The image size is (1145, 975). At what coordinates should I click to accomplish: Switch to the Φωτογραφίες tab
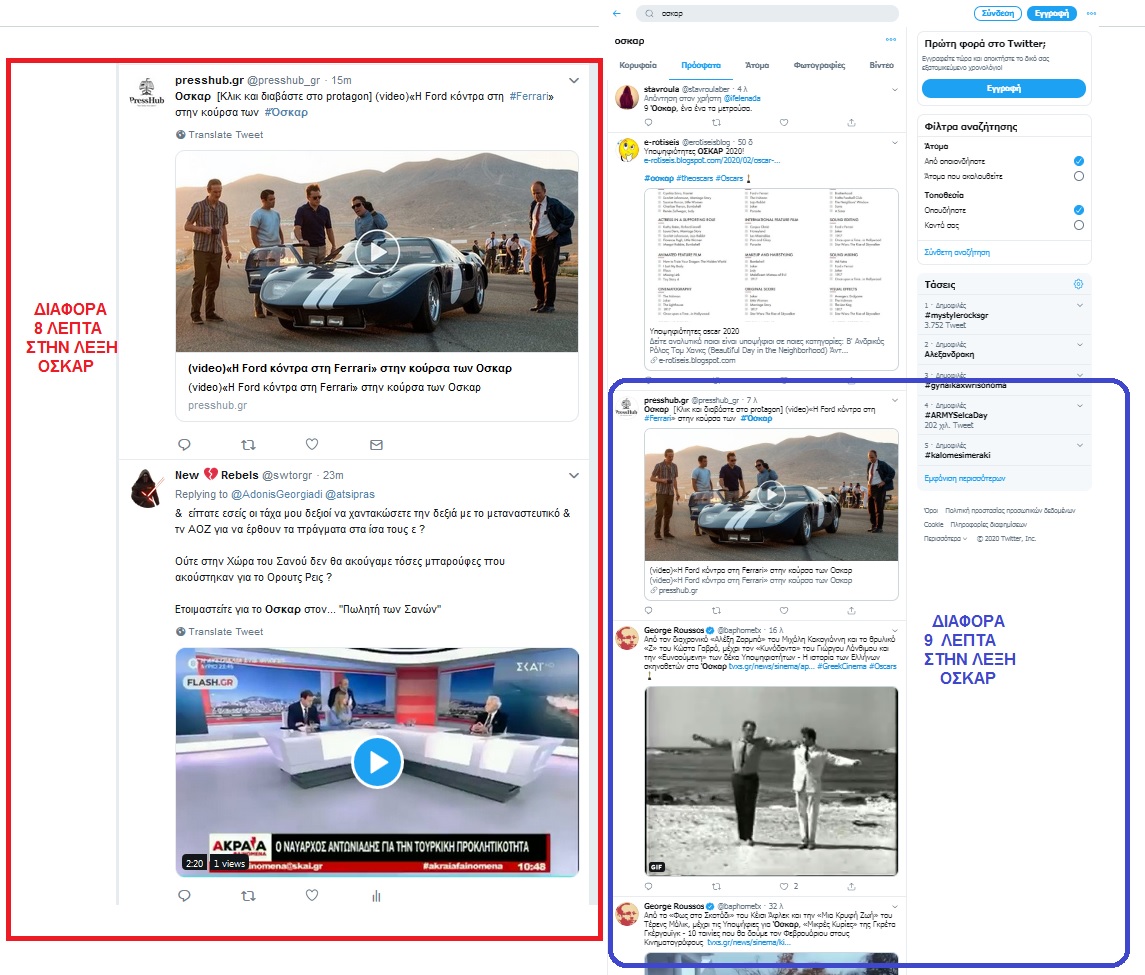[x=819, y=65]
